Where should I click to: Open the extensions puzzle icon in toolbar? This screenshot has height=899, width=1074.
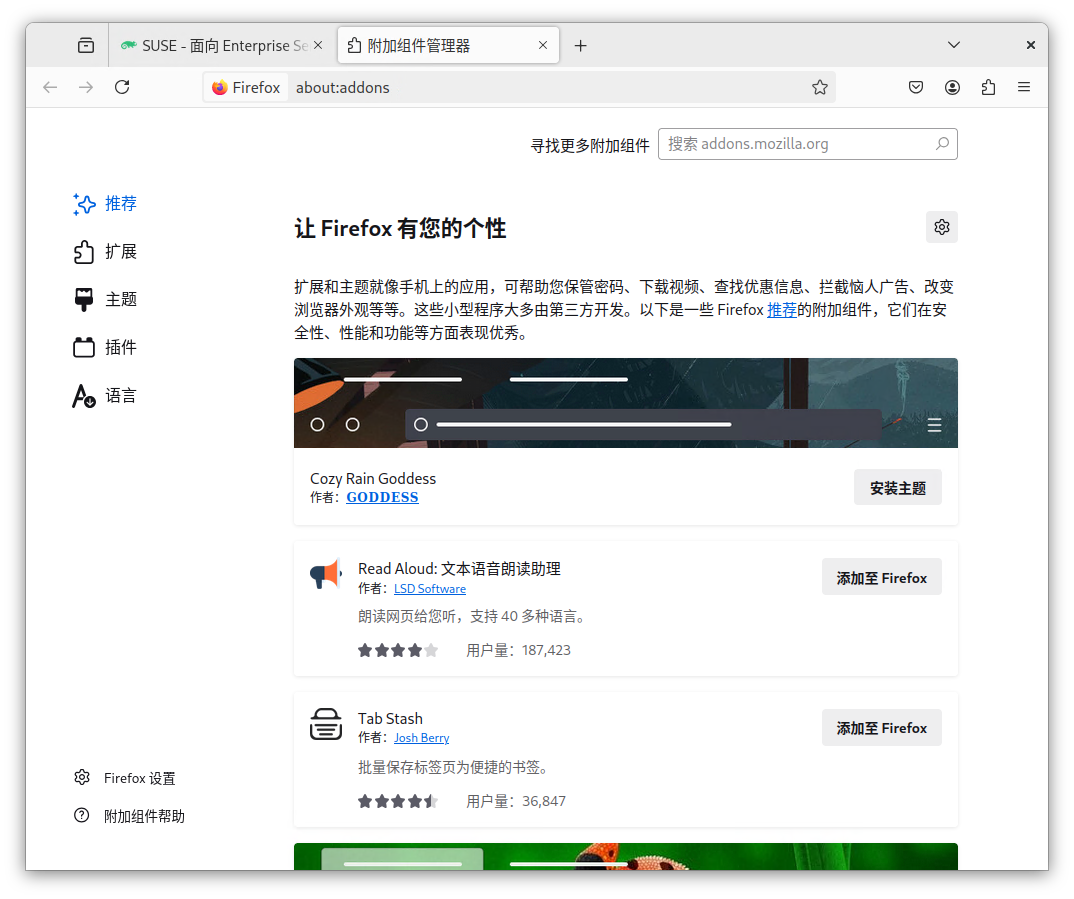(x=988, y=87)
